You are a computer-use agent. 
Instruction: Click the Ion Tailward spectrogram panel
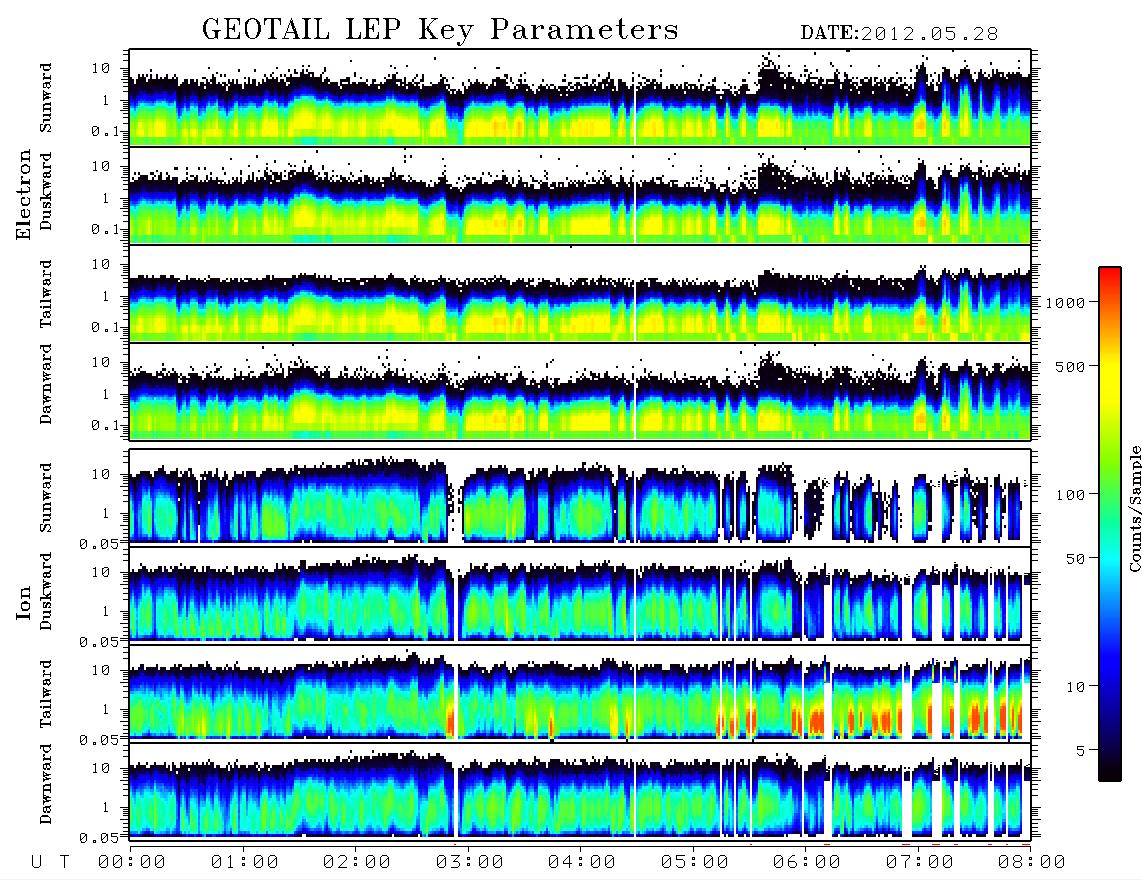click(x=580, y=693)
